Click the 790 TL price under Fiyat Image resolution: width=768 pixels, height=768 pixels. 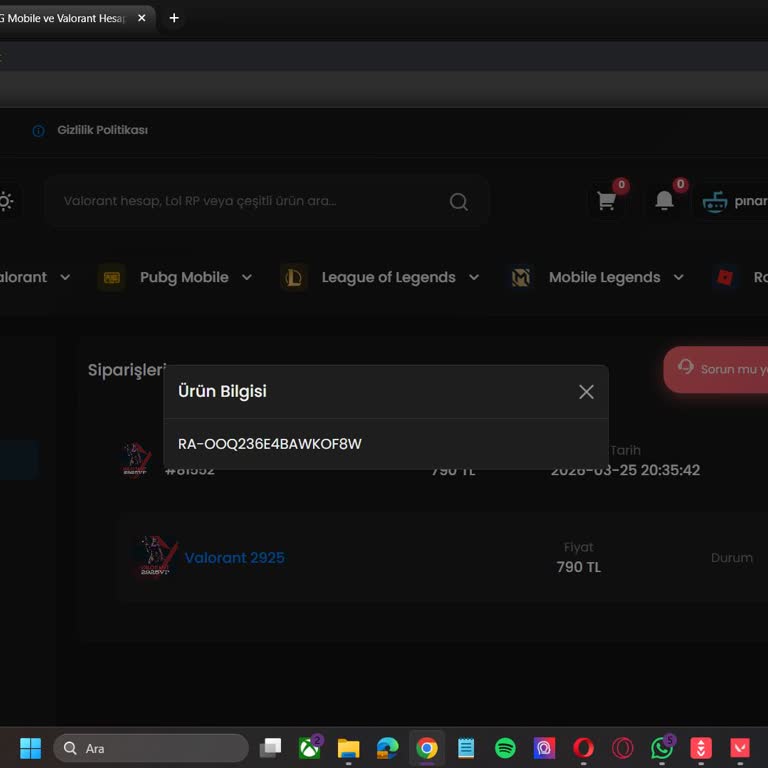tap(578, 567)
